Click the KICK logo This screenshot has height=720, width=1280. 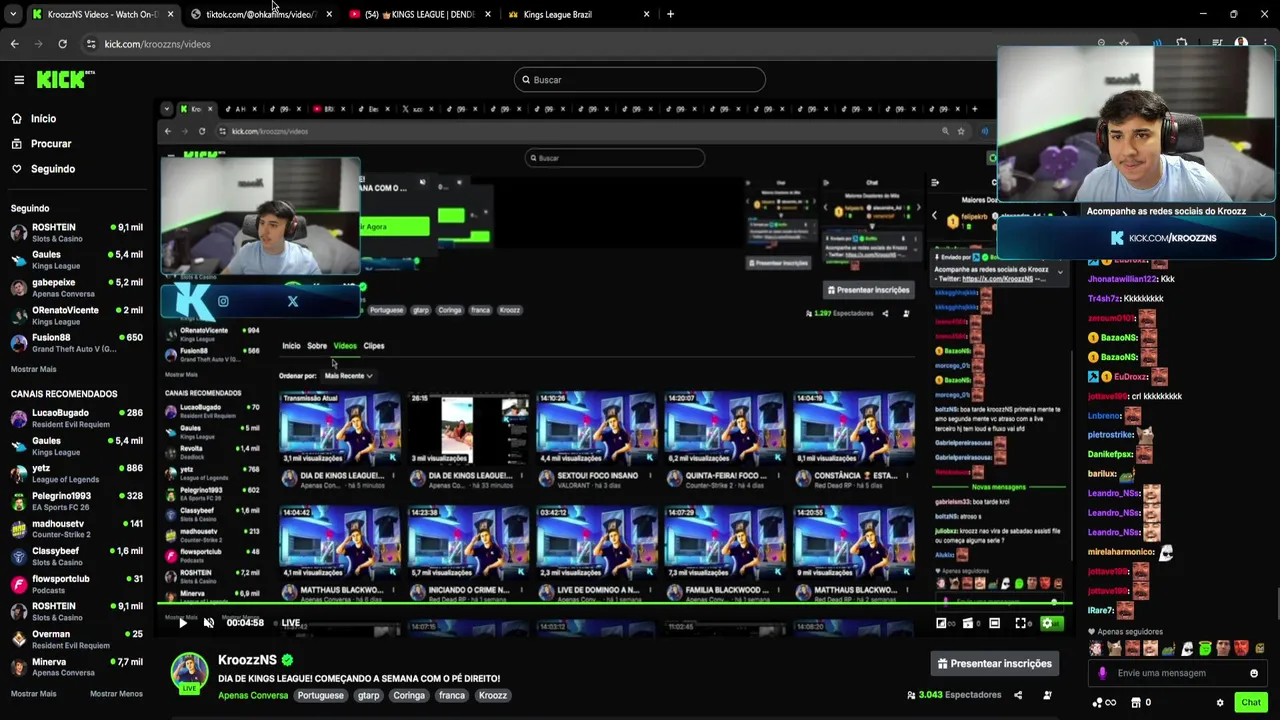click(x=65, y=79)
